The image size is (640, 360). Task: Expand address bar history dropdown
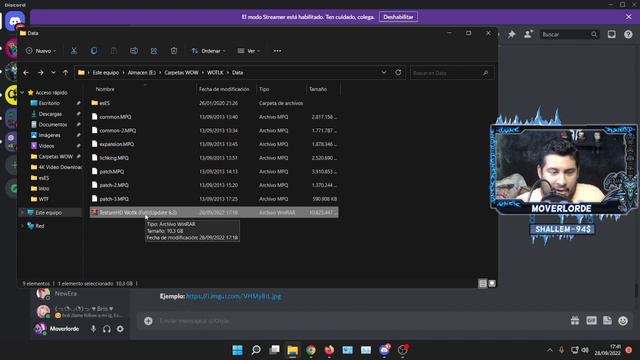384,73
